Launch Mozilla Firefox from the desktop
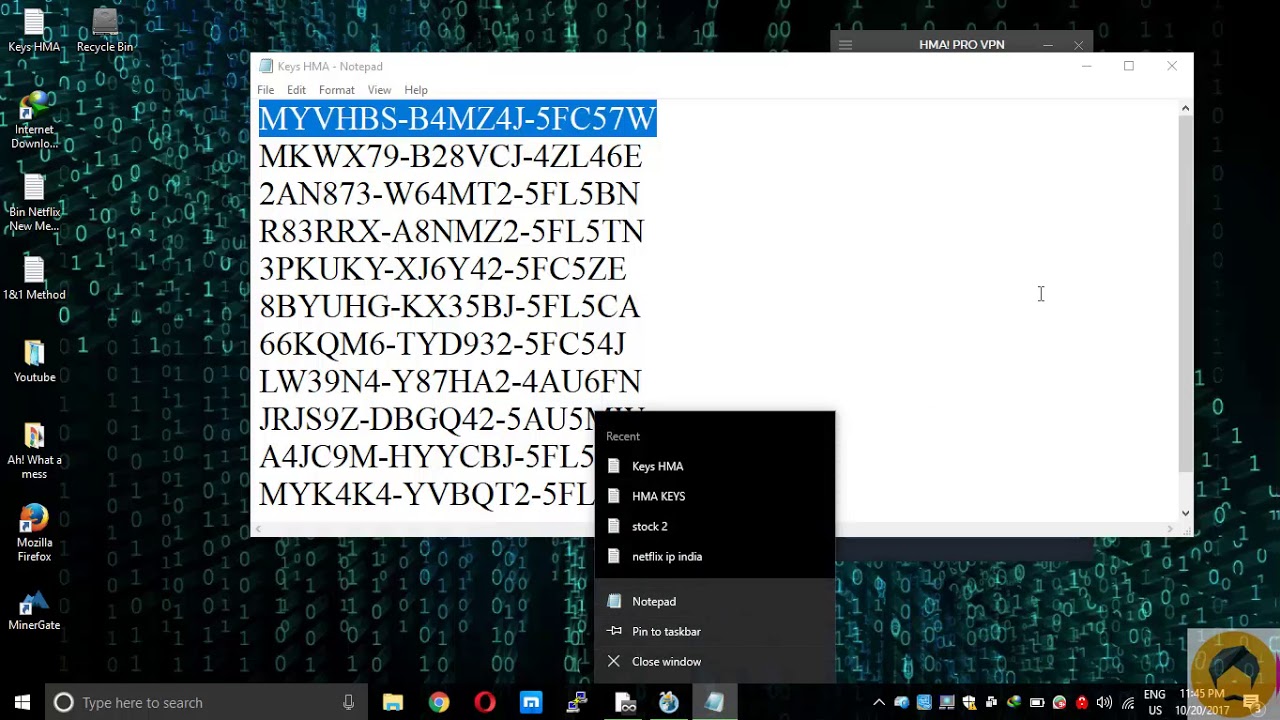The width and height of the screenshot is (1280, 720). pyautogui.click(x=34, y=533)
